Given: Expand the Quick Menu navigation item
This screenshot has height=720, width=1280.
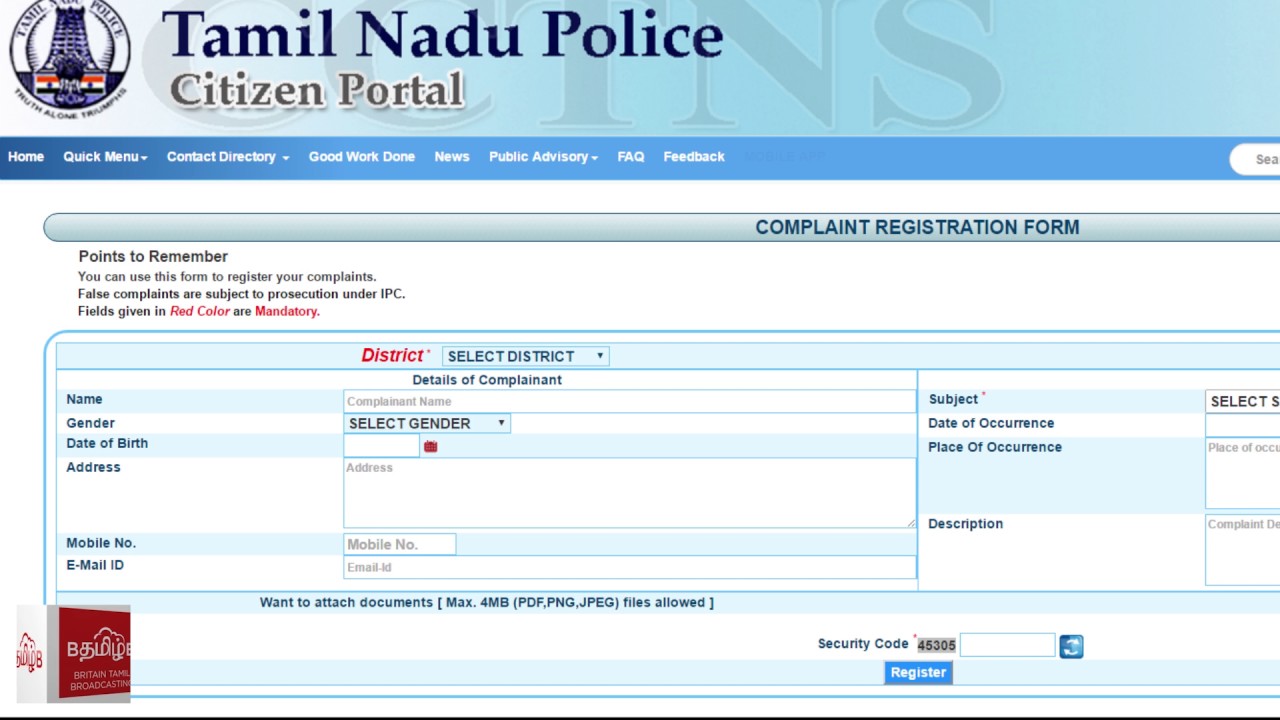Looking at the screenshot, I should (x=105, y=157).
